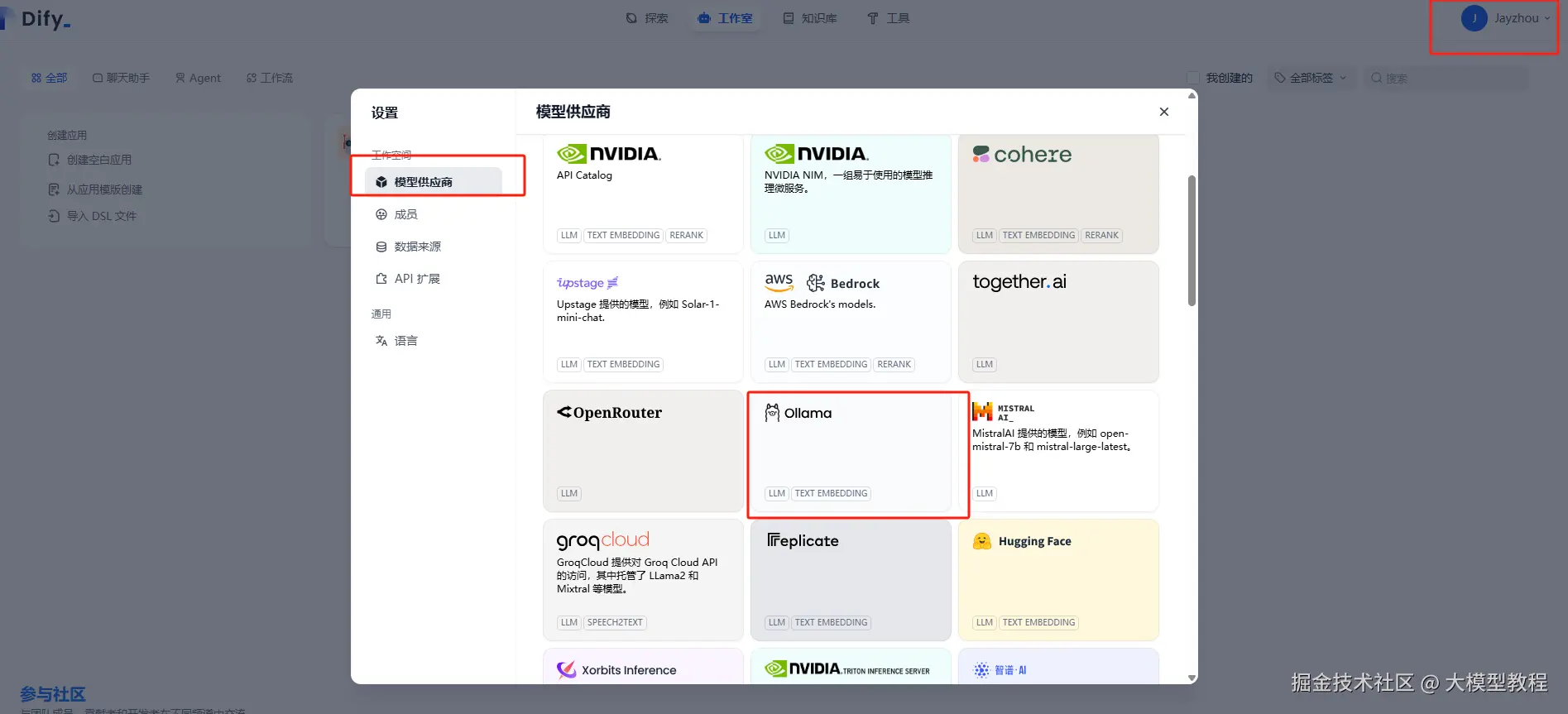Select the NVIDIA NIM provider card
This screenshot has width=1568, height=714.
pos(851,194)
